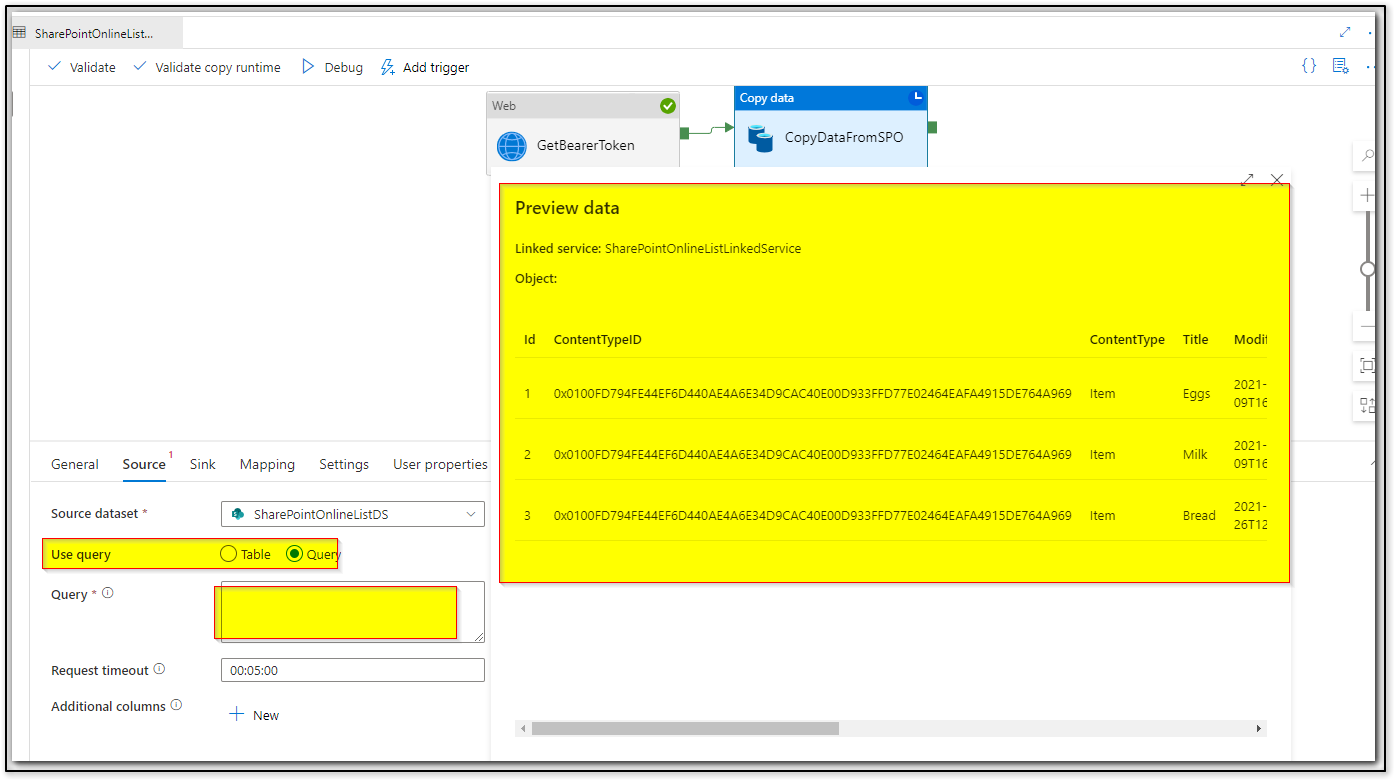Maximize the Preview data panel

(x=1247, y=180)
